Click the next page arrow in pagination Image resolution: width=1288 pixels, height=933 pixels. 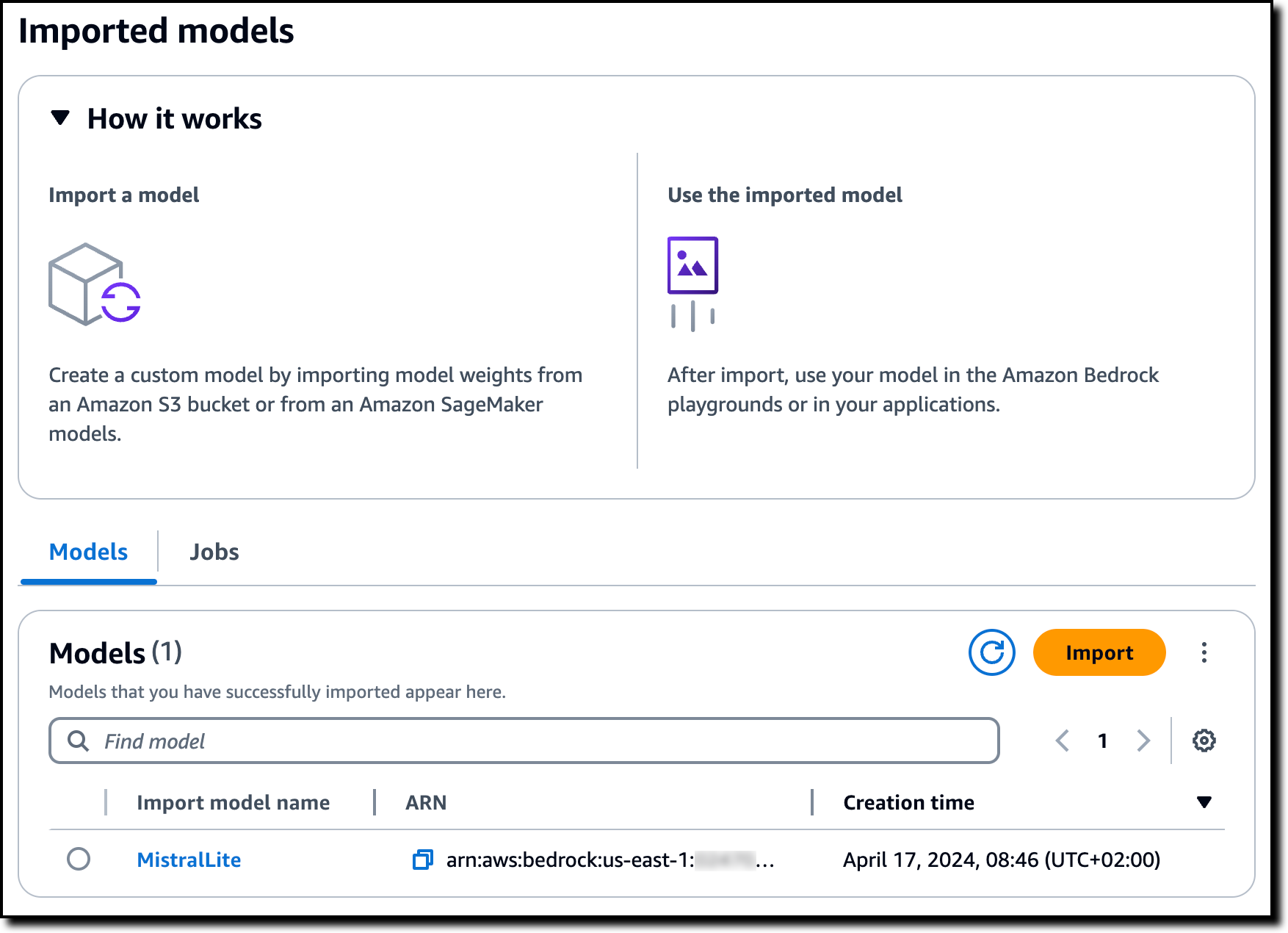coord(1143,741)
